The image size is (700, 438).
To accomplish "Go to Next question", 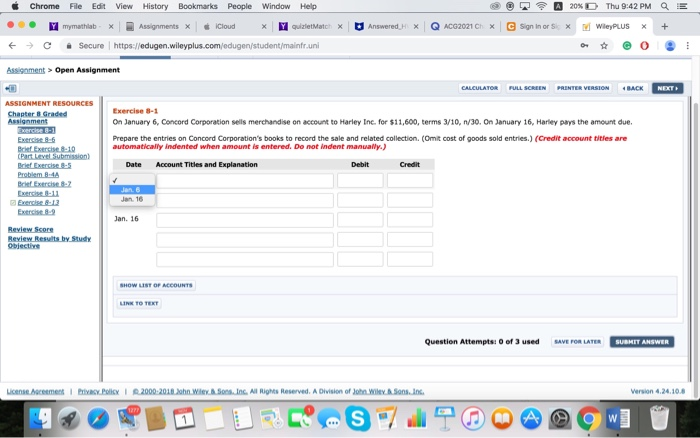I will (x=667, y=88).
